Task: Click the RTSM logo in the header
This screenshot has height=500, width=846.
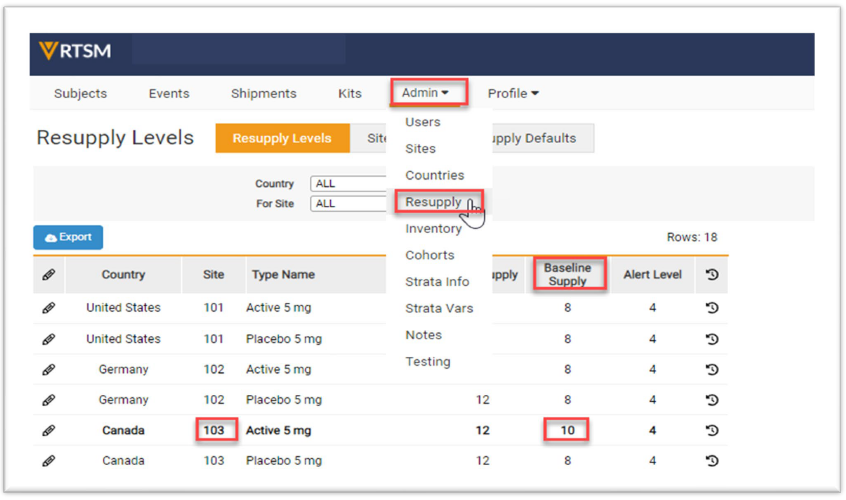Action: point(76,52)
